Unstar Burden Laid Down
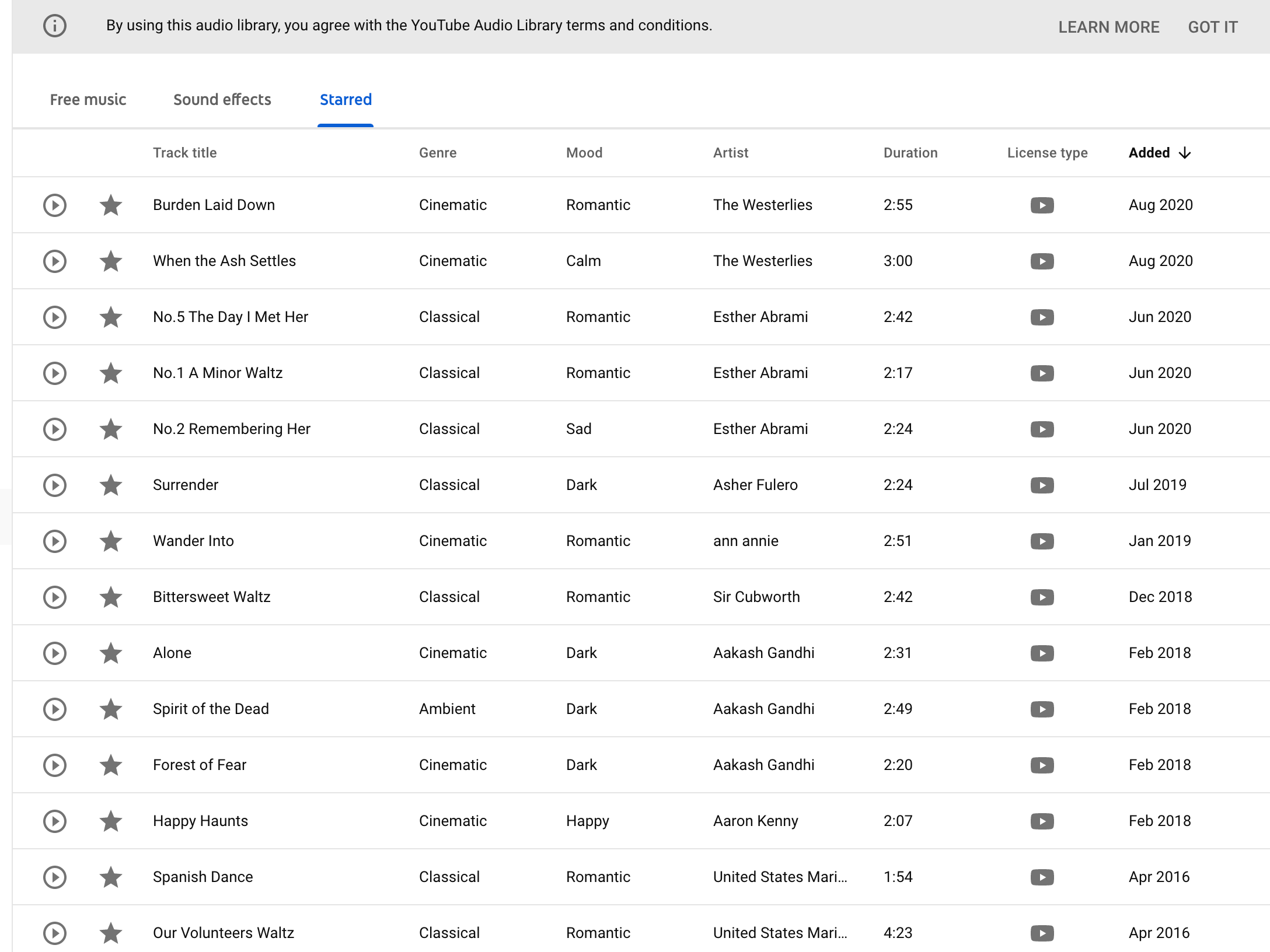Viewport: 1270px width, 952px height. [111, 205]
